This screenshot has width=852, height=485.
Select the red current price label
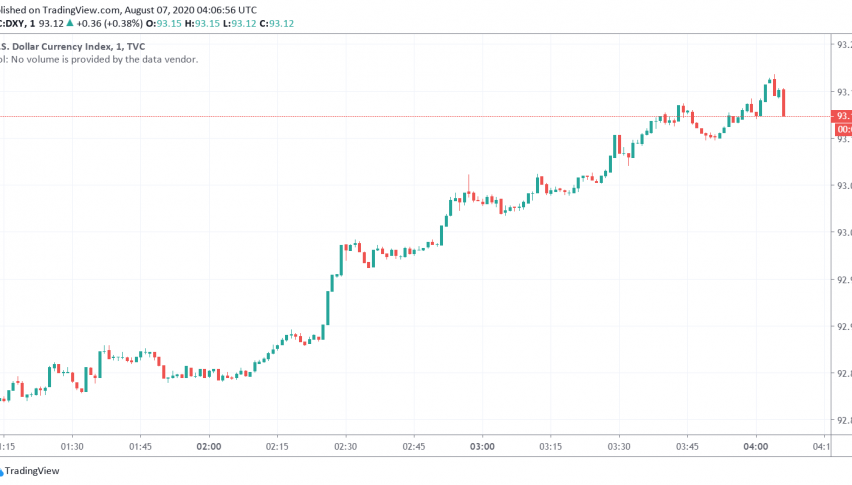coord(843,116)
